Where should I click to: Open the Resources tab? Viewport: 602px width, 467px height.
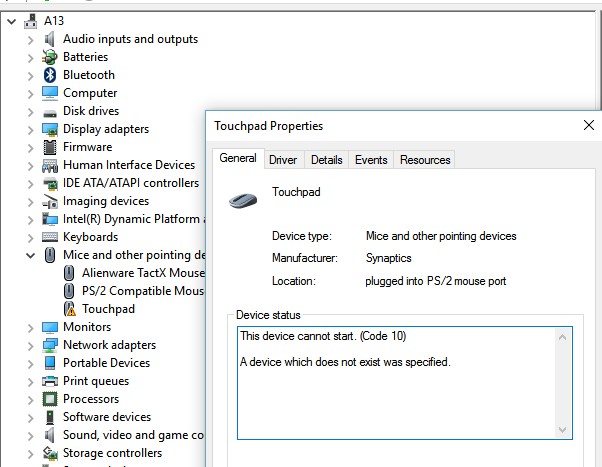(x=425, y=159)
